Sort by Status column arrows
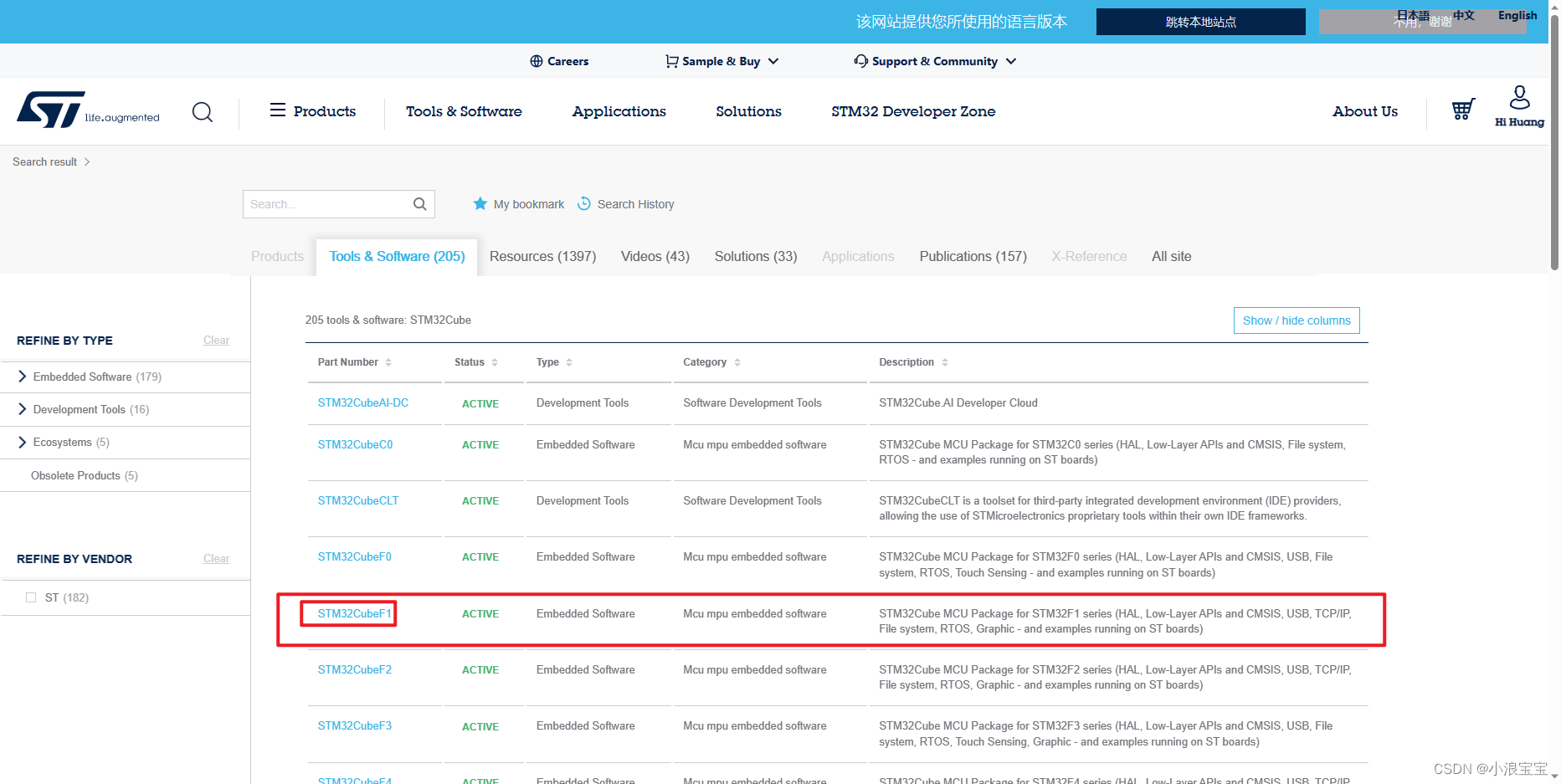This screenshot has height=784, width=1561. pyautogui.click(x=495, y=362)
